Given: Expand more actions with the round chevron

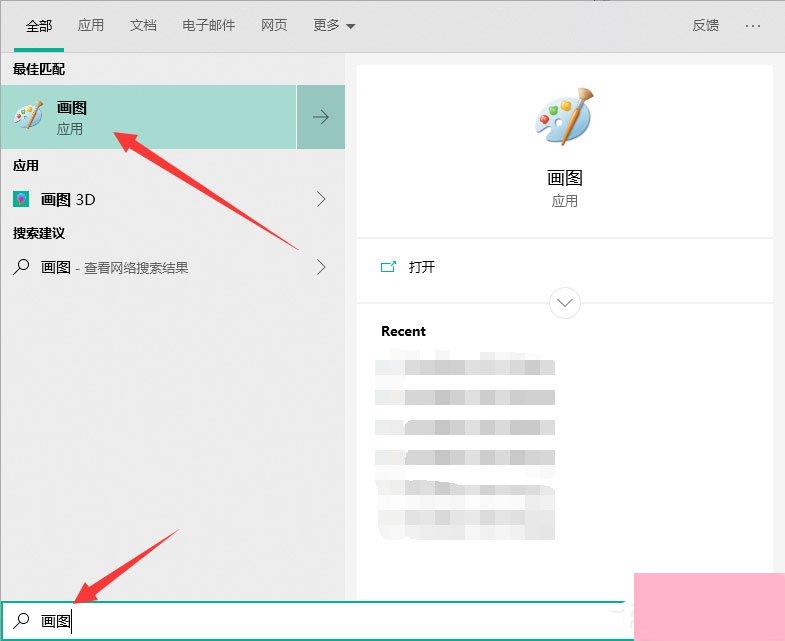Looking at the screenshot, I should [x=565, y=302].
